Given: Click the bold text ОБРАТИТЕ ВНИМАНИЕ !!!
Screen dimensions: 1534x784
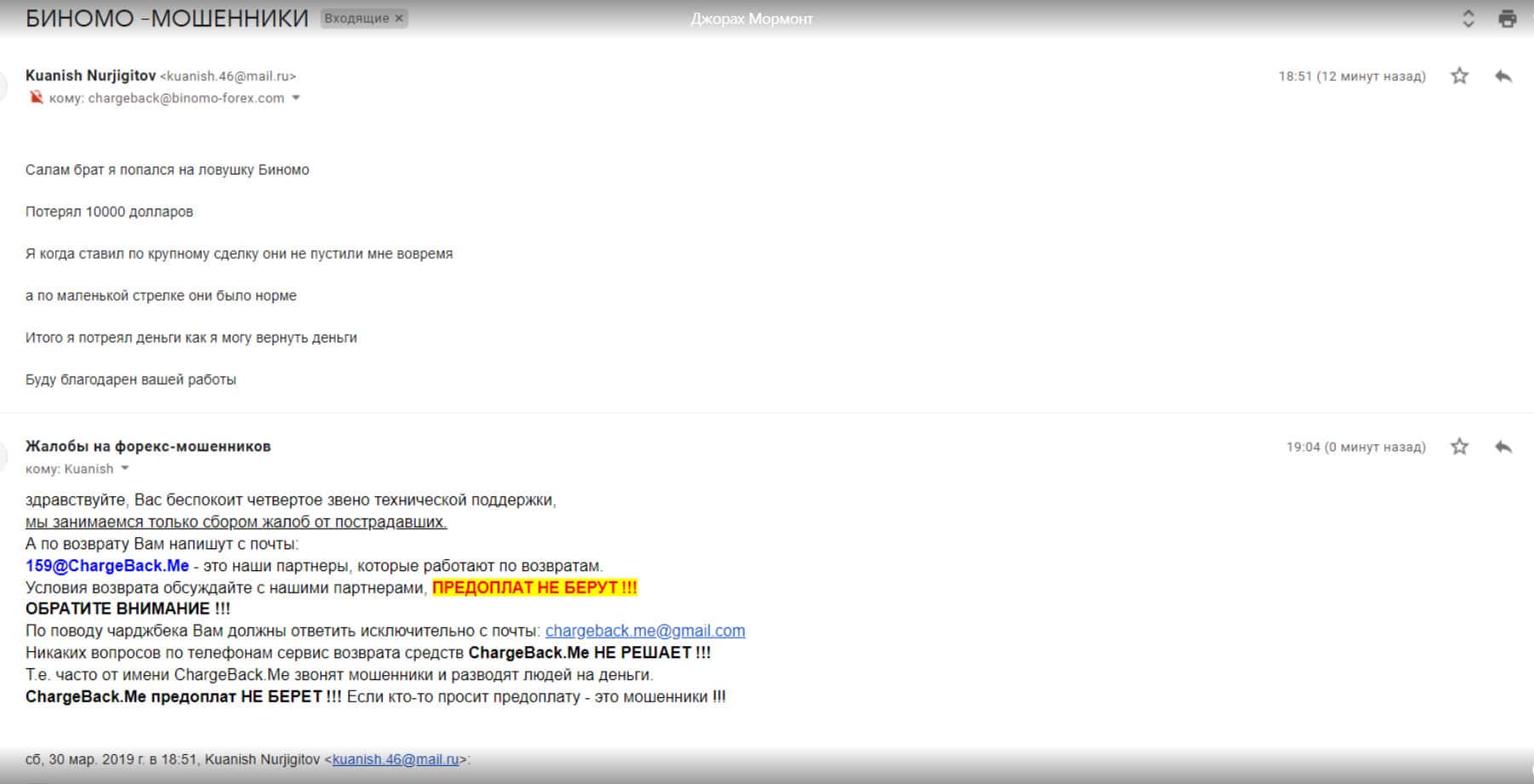Looking at the screenshot, I should click(x=128, y=609).
